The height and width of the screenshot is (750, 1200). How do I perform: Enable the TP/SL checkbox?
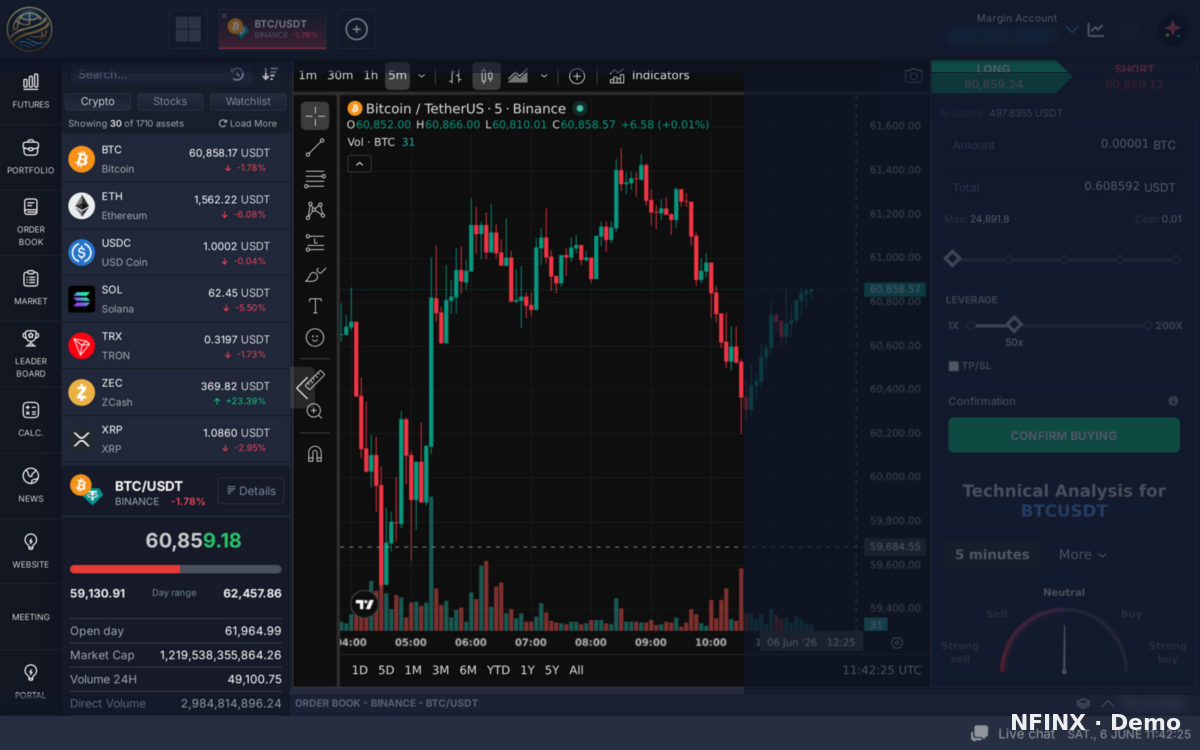(x=953, y=366)
